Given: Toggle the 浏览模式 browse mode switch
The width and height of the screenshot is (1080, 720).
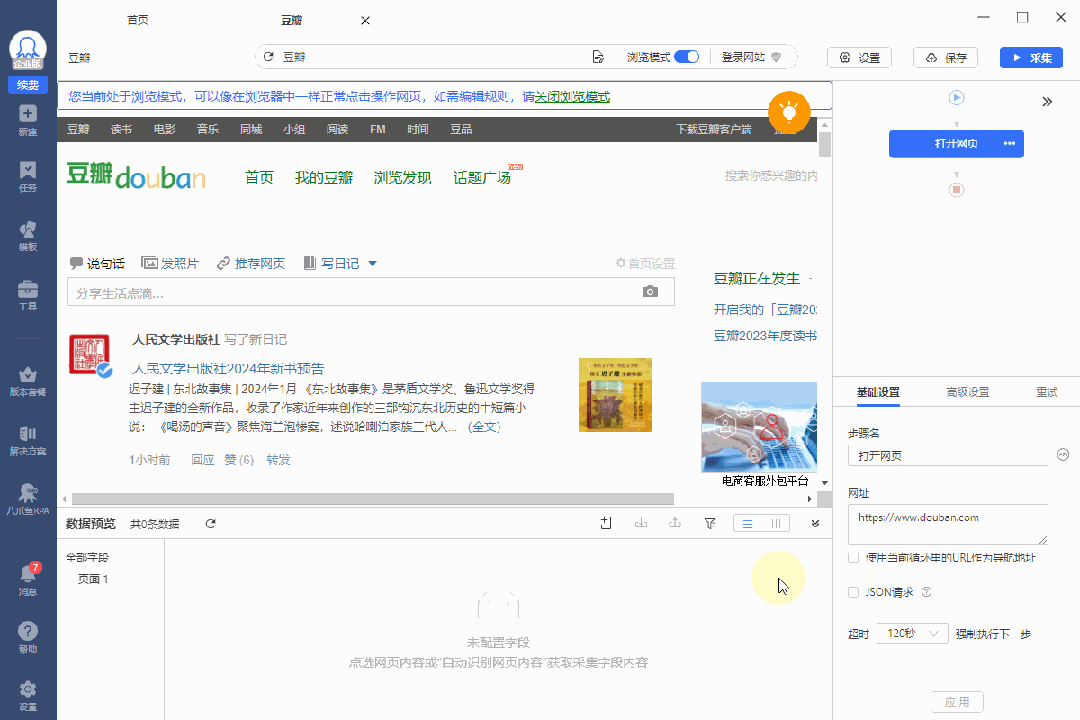Looking at the screenshot, I should (x=686, y=57).
